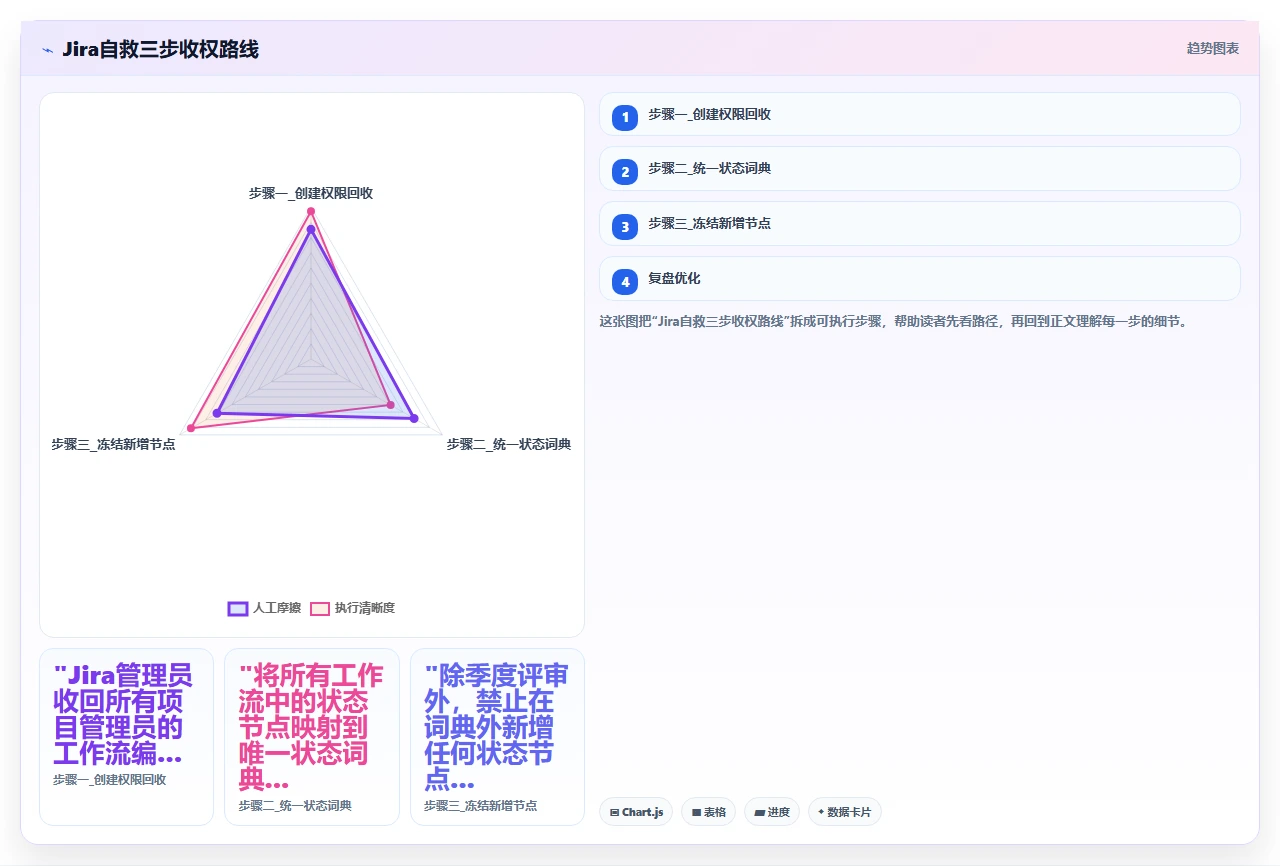Click the 步骤一_创建权限回收 caption under first quote card
1280x866 pixels.
point(110,779)
